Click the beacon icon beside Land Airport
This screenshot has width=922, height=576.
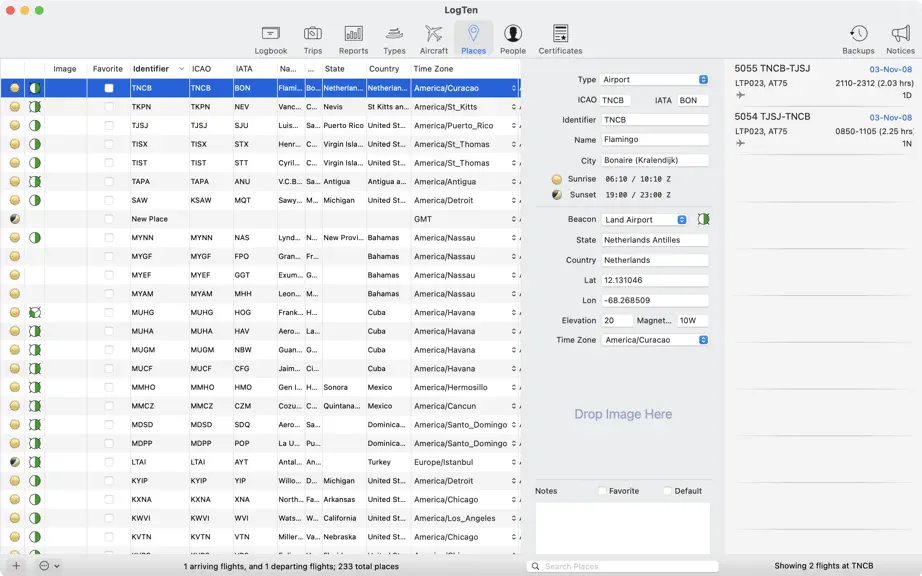click(703, 219)
